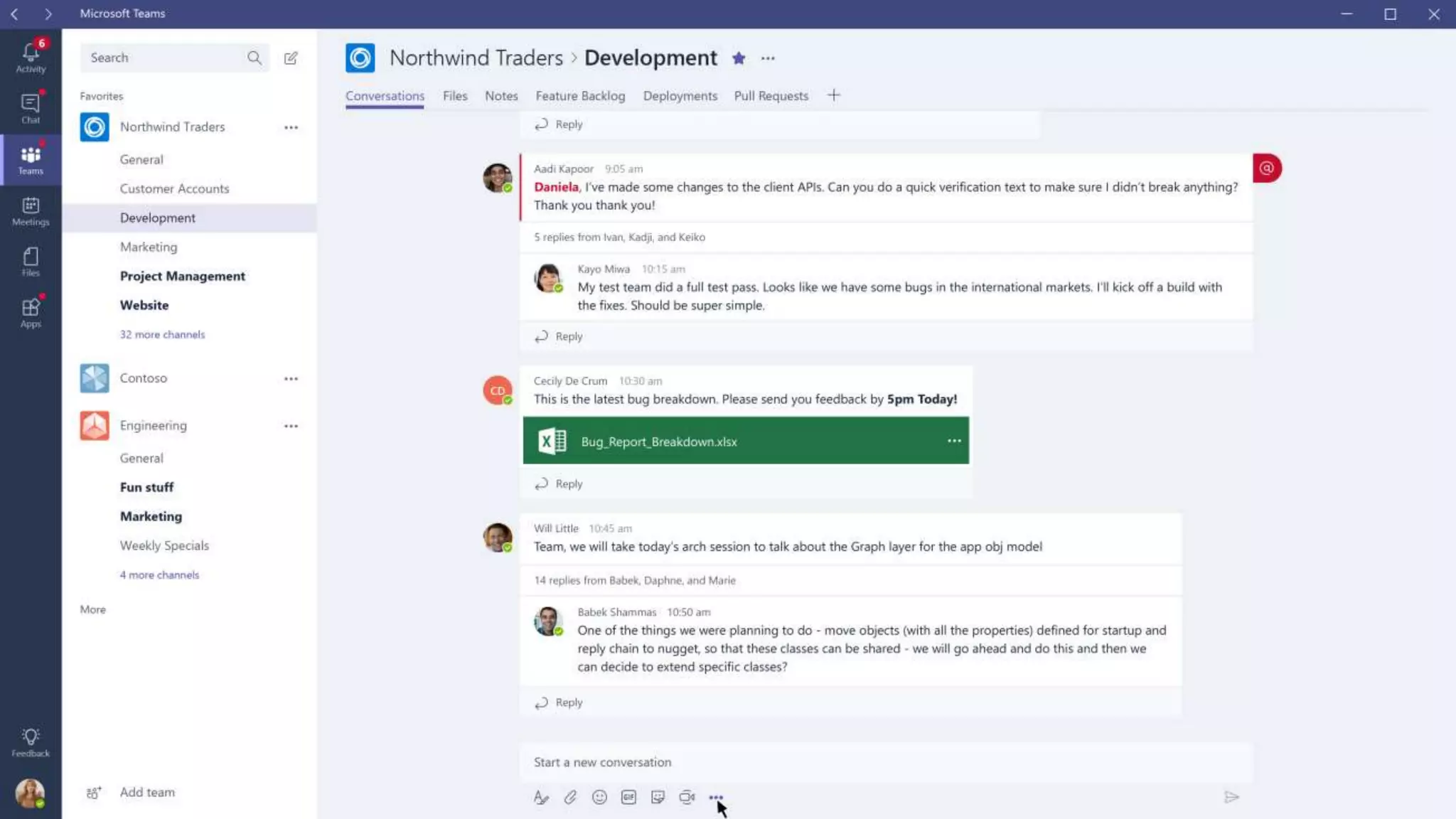Click Add team at the bottom
This screenshot has width=1456, height=819.
pyautogui.click(x=146, y=792)
